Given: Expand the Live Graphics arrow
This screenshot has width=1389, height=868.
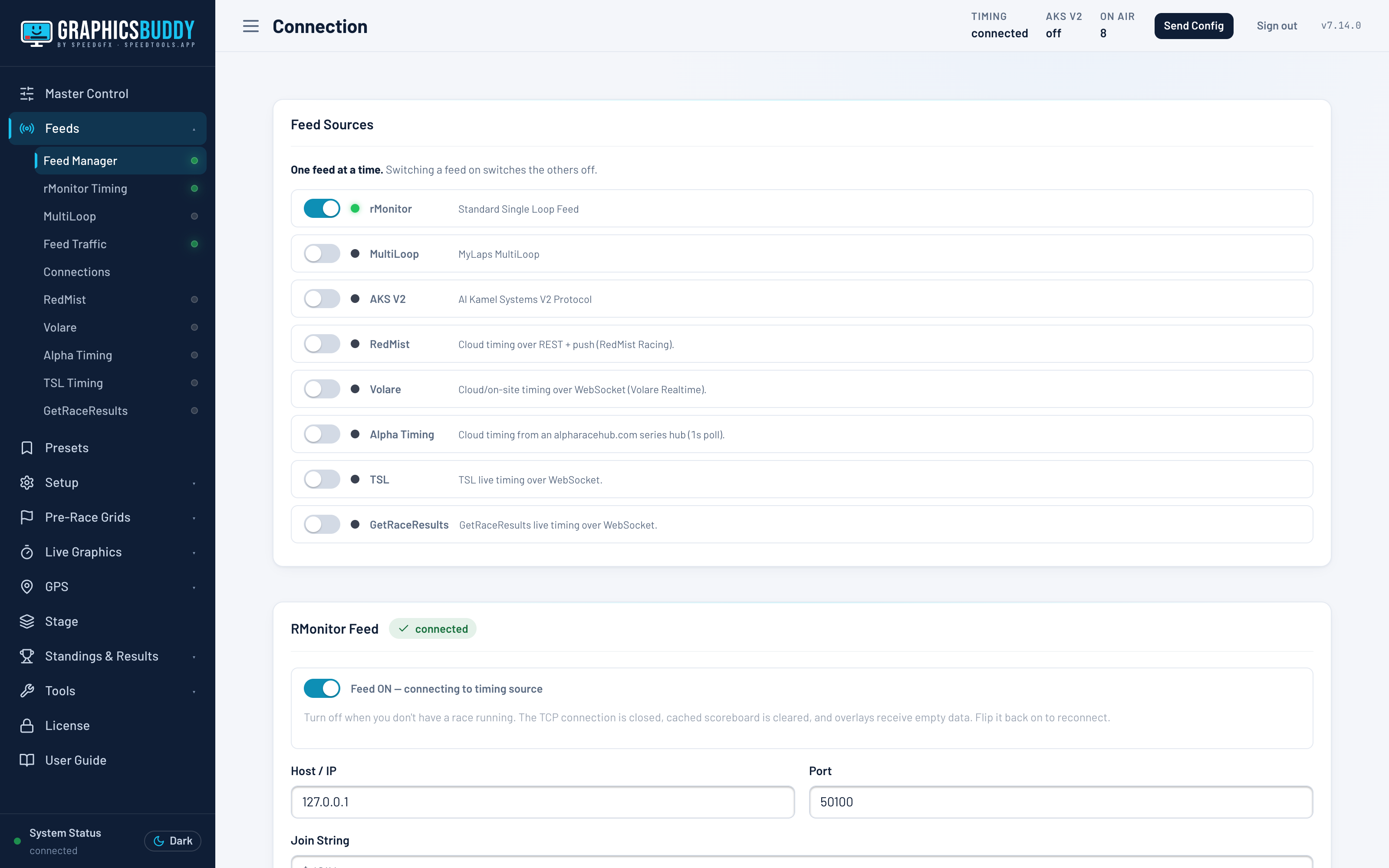Looking at the screenshot, I should click(194, 553).
